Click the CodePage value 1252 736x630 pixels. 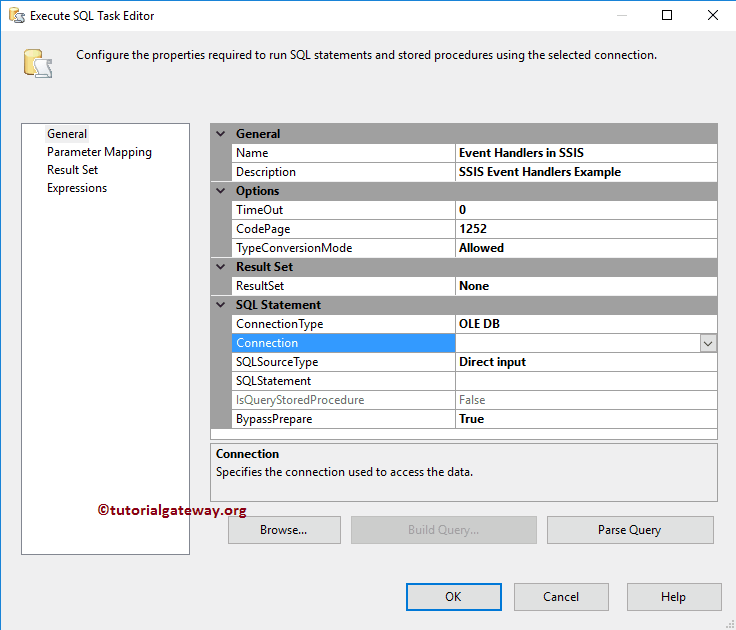[586, 229]
